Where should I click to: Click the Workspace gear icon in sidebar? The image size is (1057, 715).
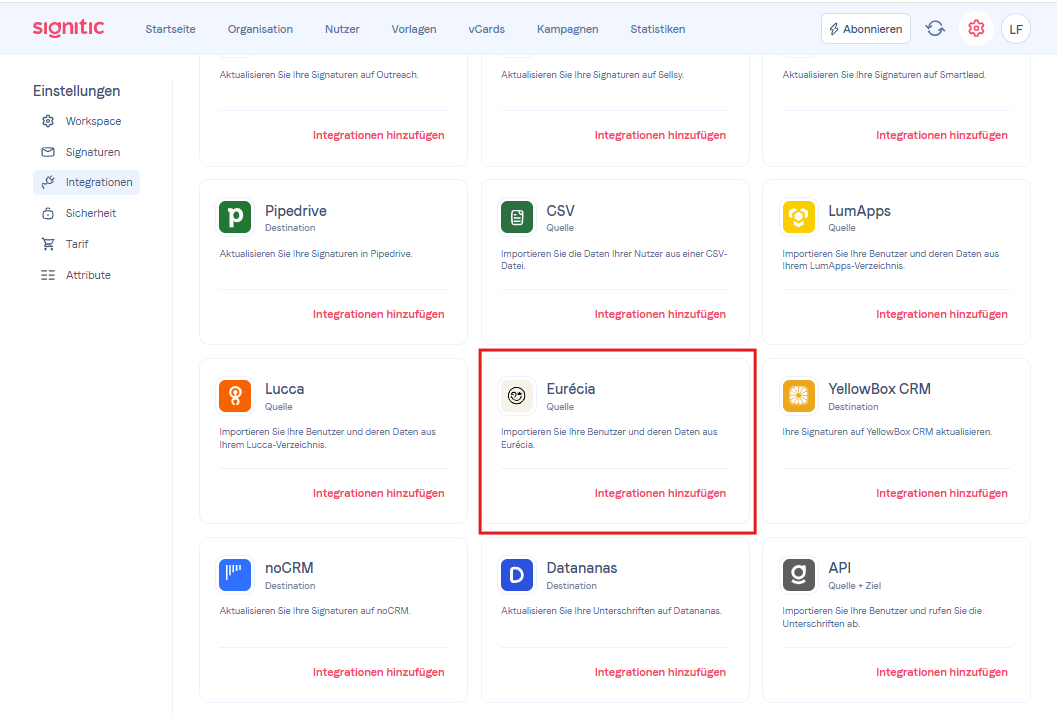pyautogui.click(x=48, y=121)
